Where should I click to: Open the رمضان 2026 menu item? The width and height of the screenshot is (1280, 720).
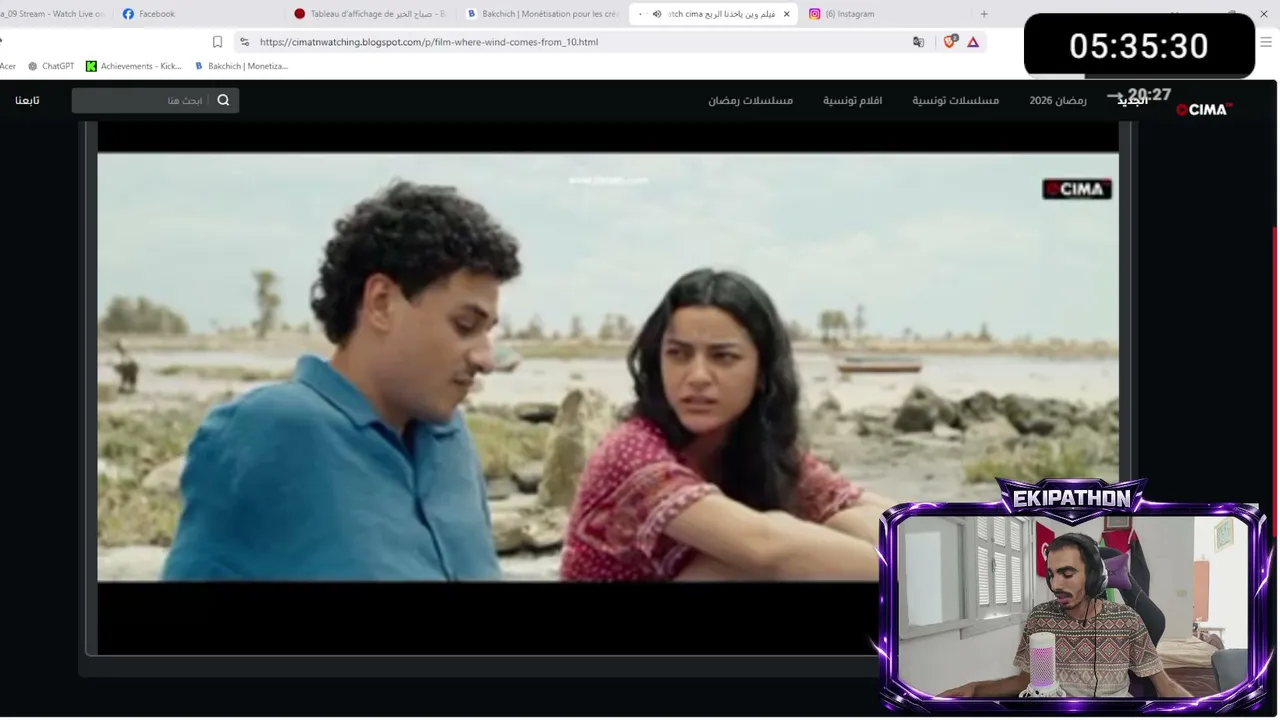[1058, 100]
